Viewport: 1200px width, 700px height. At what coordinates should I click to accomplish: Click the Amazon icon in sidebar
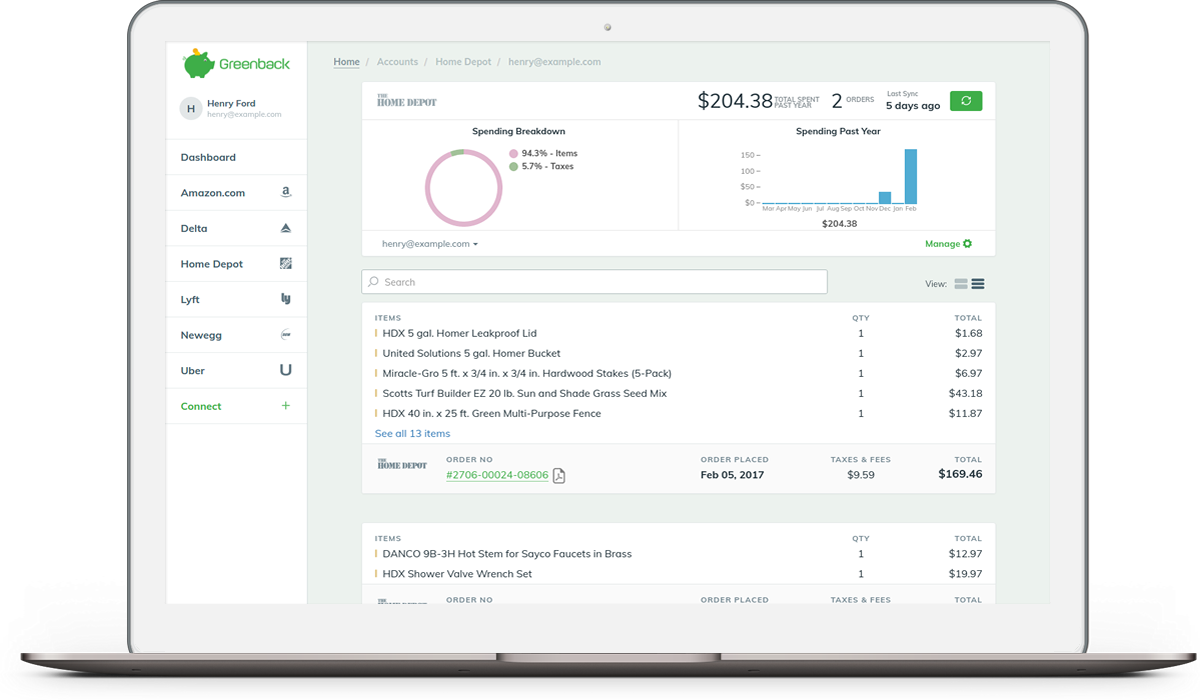(x=286, y=192)
